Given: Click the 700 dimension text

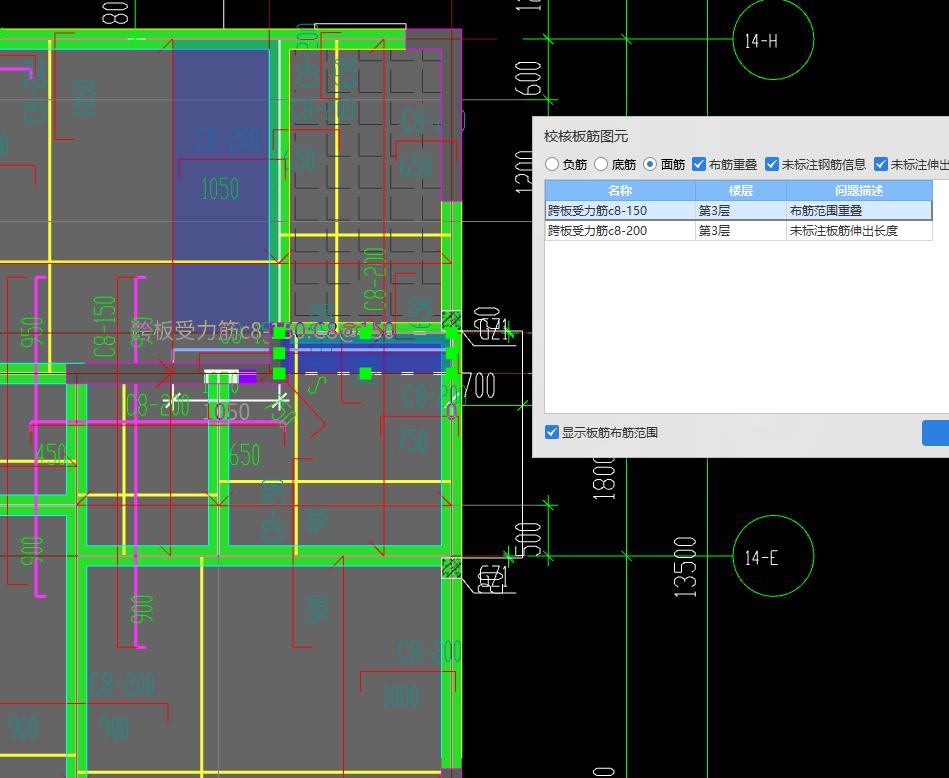Looking at the screenshot, I should (x=481, y=386).
